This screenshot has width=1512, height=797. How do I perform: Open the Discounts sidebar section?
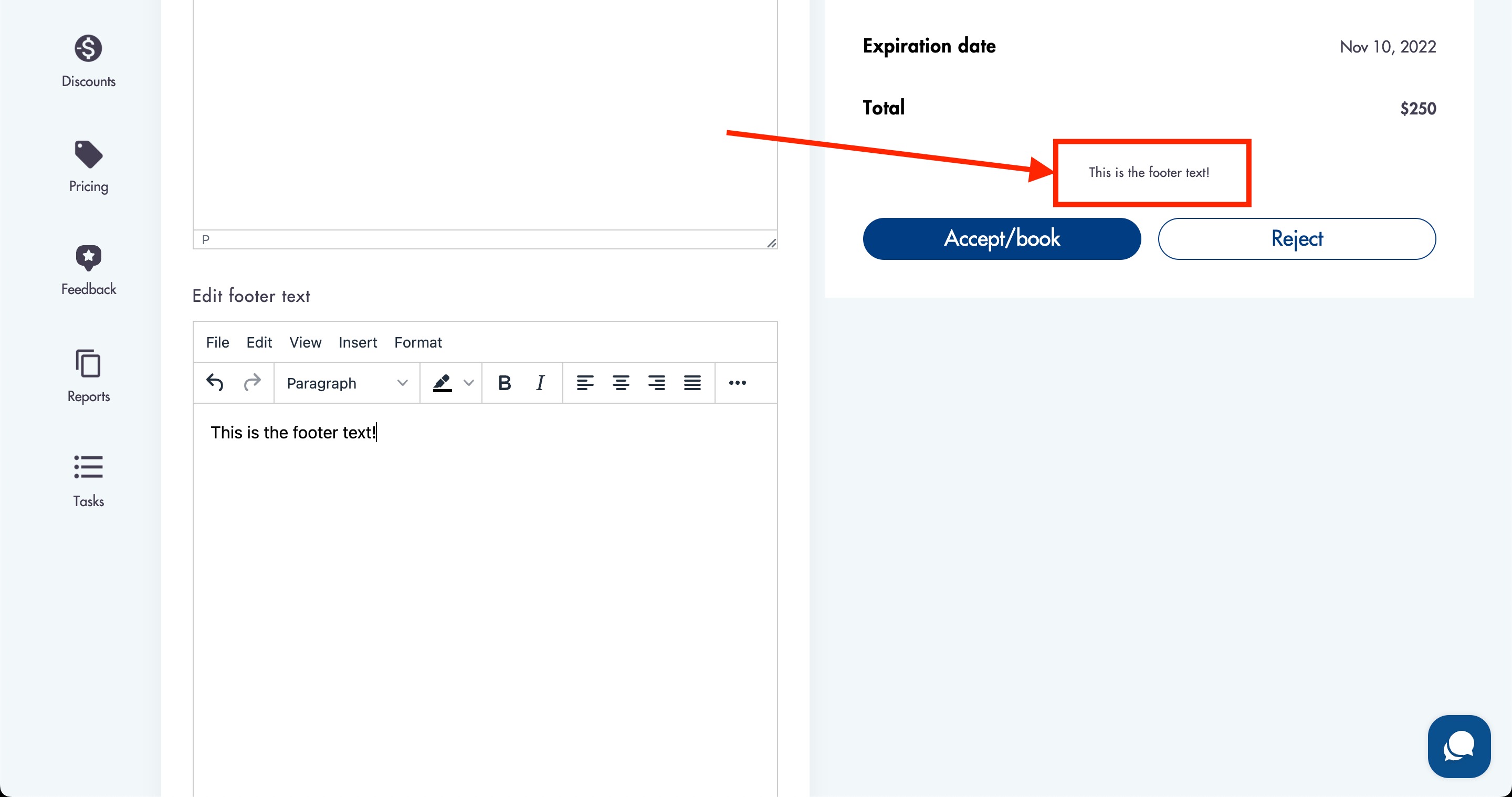[x=88, y=61]
